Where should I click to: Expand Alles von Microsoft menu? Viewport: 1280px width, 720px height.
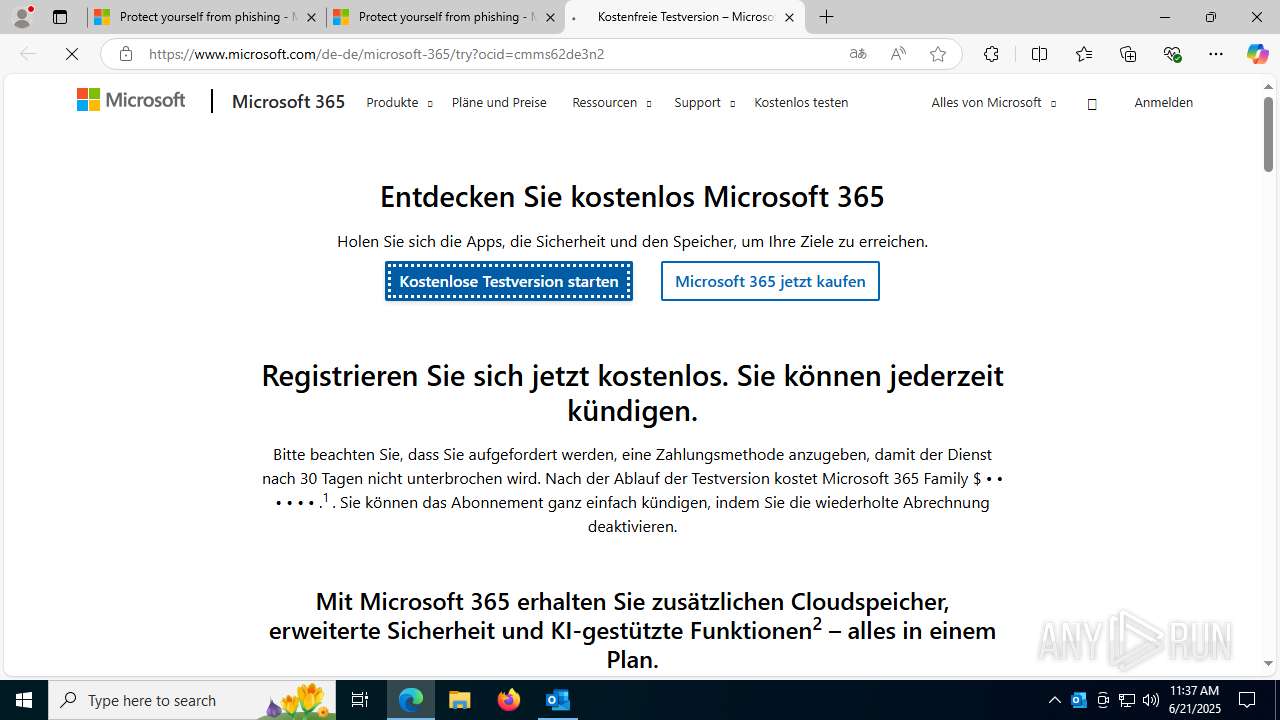tap(993, 102)
